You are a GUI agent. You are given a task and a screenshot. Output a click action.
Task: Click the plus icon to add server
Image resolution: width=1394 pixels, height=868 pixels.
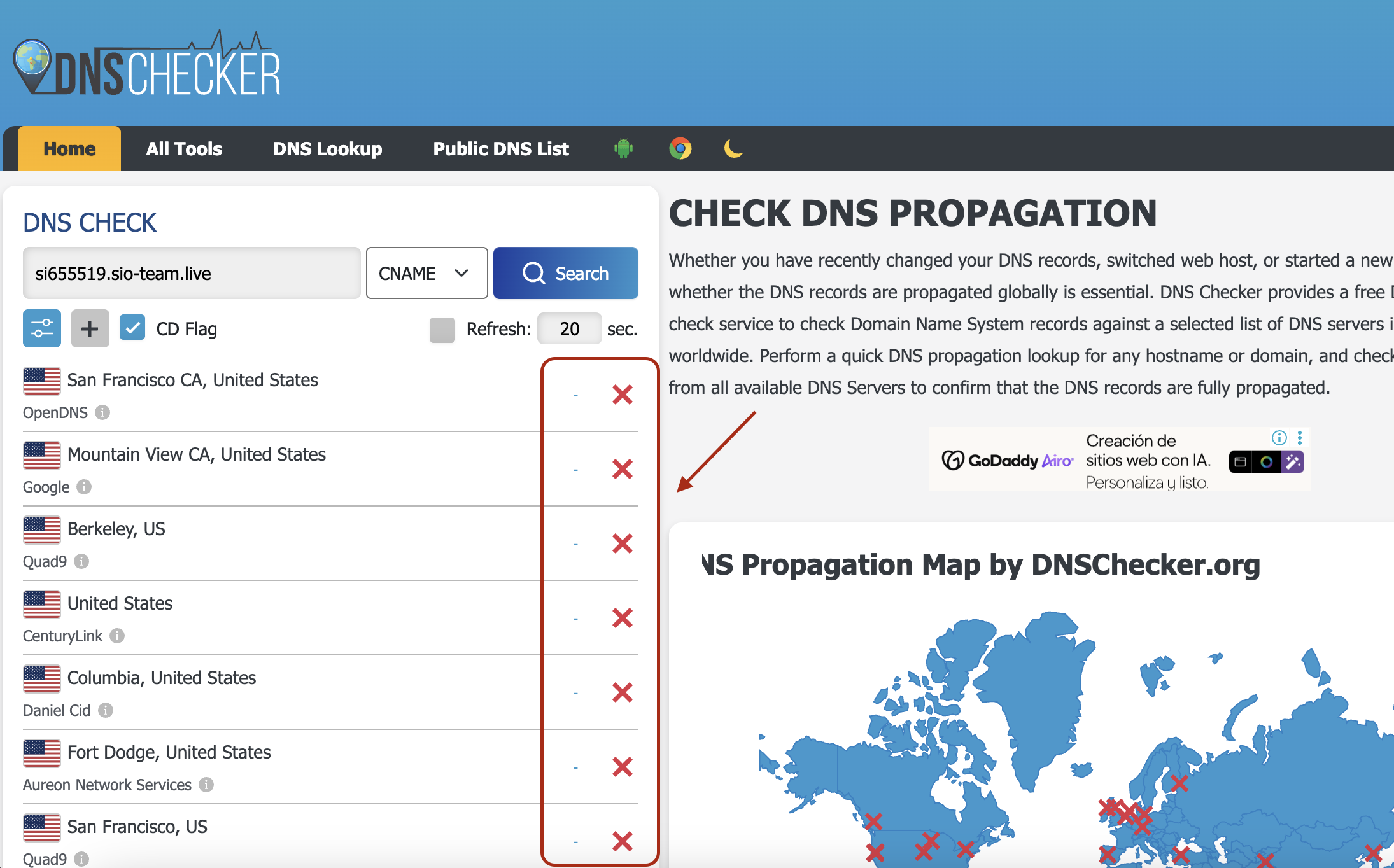tap(90, 328)
